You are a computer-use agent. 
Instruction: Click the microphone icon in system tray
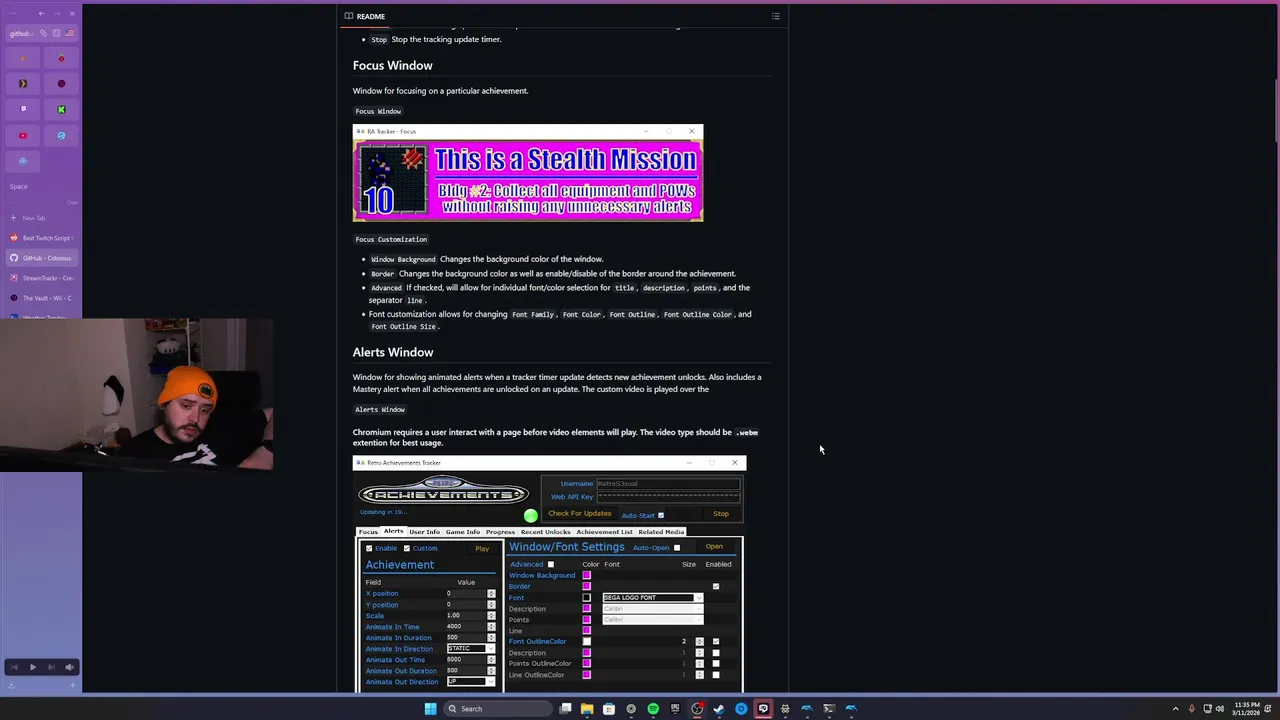click(1191, 708)
